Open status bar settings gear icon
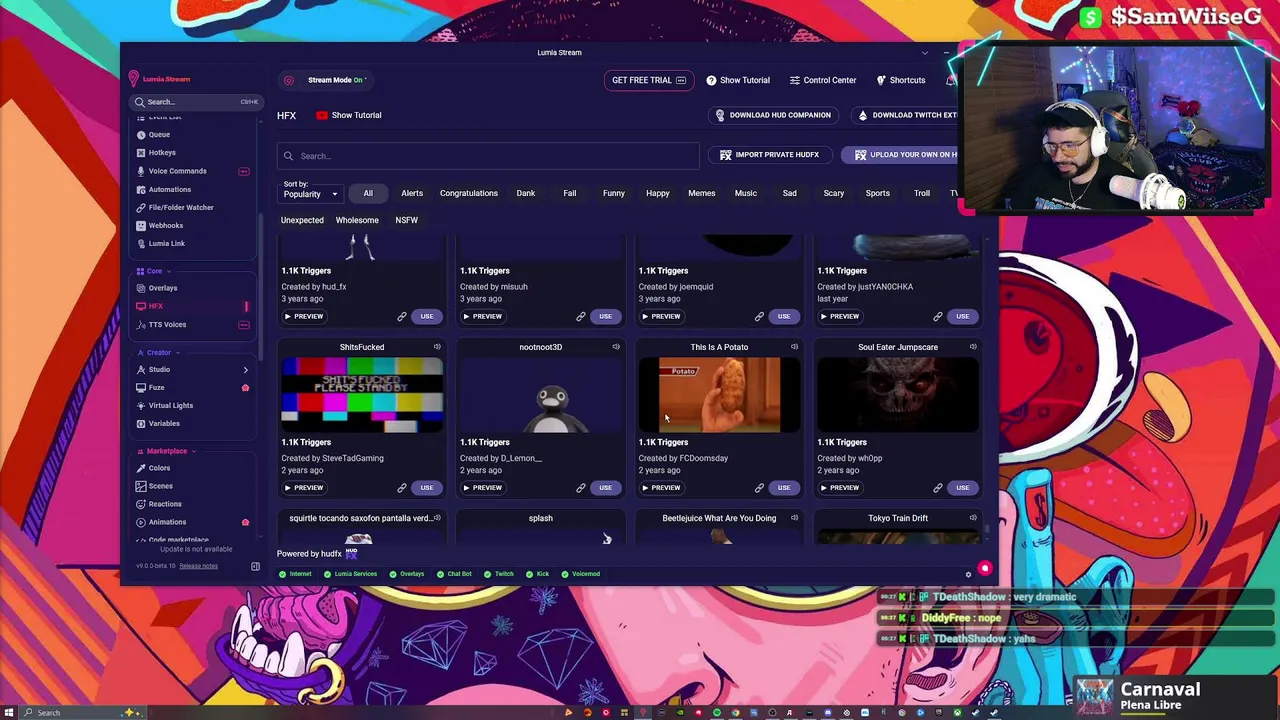The width and height of the screenshot is (1280, 720). tap(968, 574)
